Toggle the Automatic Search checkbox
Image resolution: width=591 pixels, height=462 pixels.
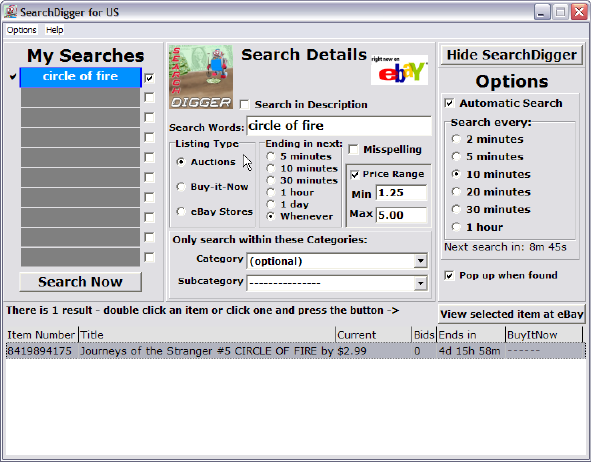pos(449,103)
